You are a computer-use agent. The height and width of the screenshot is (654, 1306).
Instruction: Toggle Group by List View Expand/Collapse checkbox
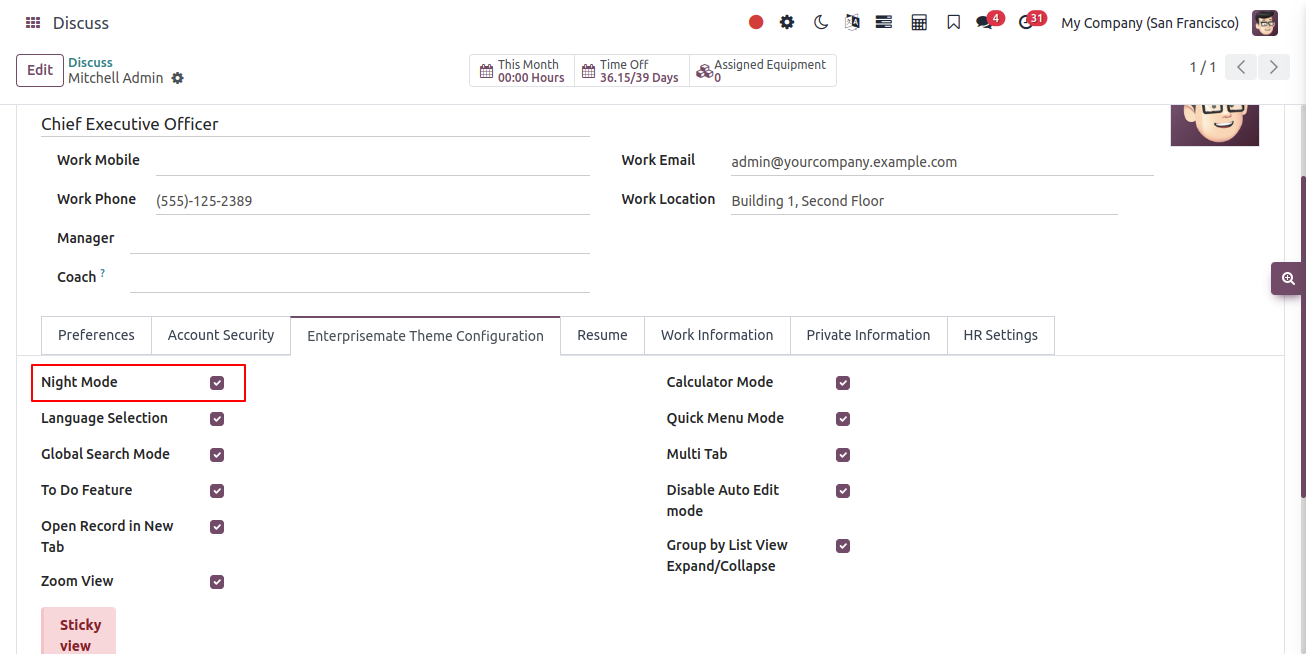click(843, 546)
